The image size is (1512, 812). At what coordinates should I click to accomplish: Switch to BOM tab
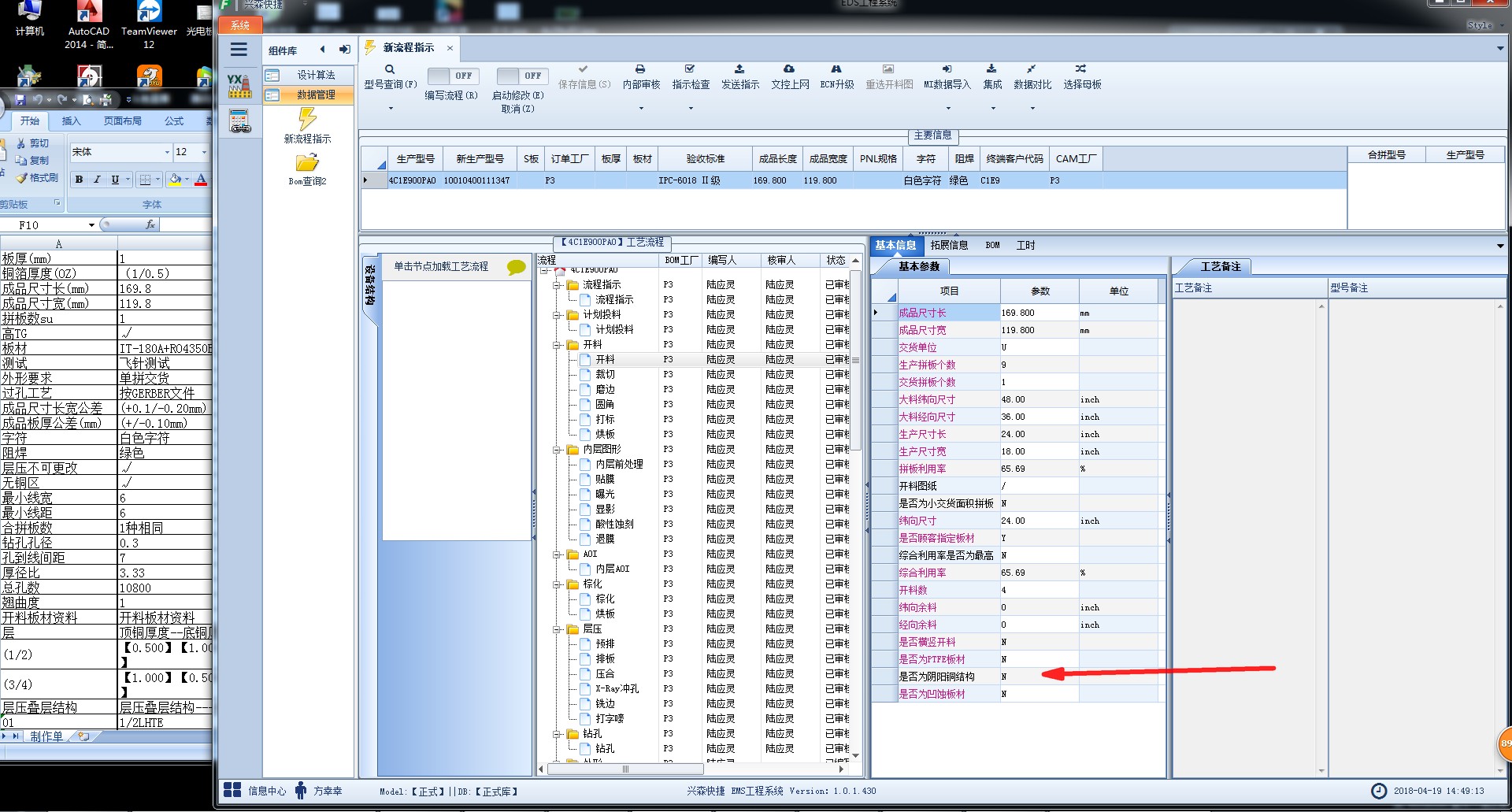pyautogui.click(x=992, y=246)
